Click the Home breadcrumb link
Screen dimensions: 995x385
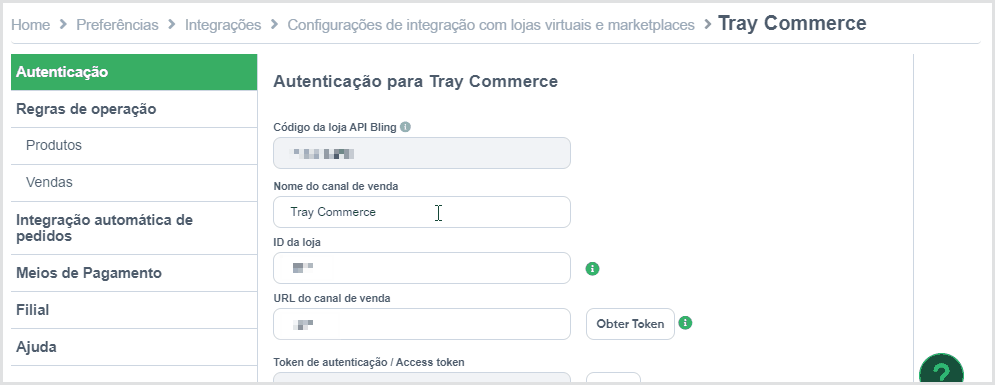30,25
